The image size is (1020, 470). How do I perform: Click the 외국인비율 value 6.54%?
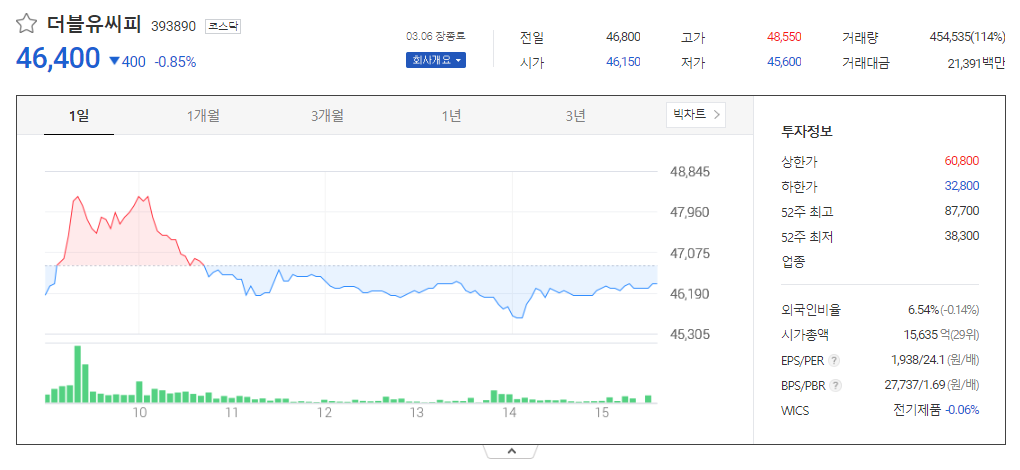click(923, 309)
